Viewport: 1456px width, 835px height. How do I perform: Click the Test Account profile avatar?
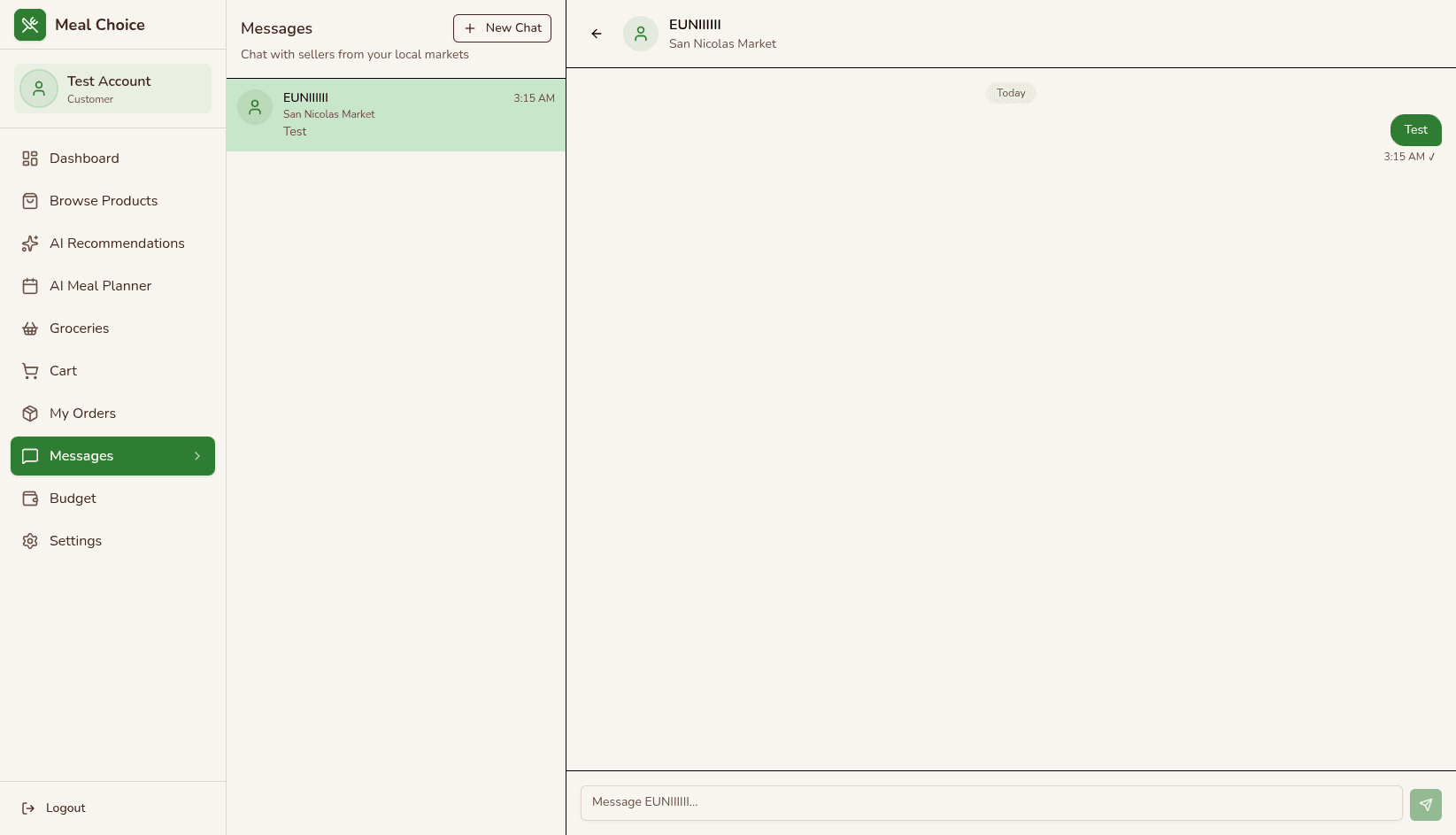[x=39, y=89]
